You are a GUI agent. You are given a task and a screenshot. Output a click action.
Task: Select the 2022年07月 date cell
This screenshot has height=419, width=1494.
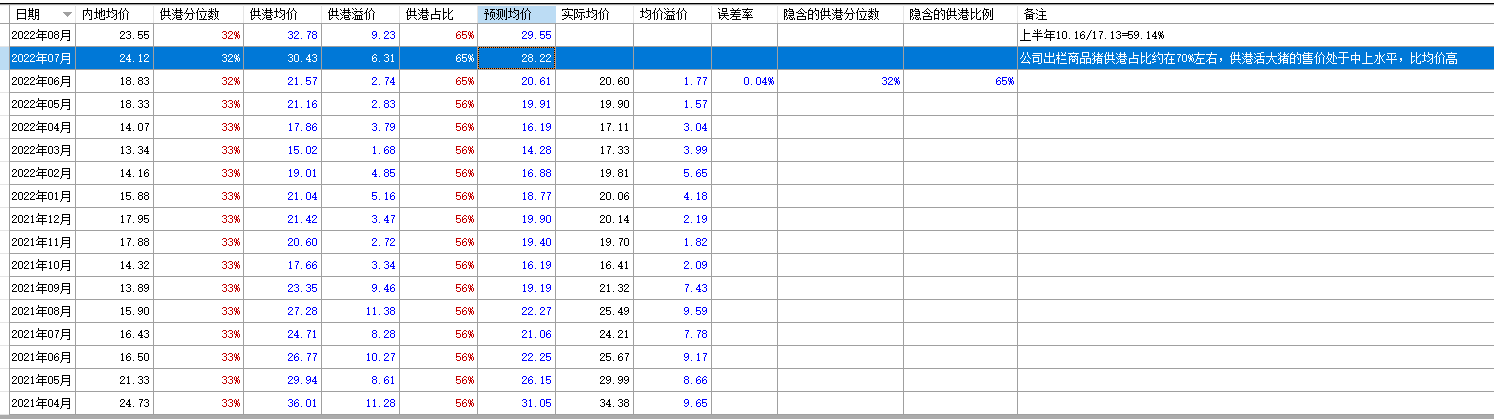coord(43,58)
